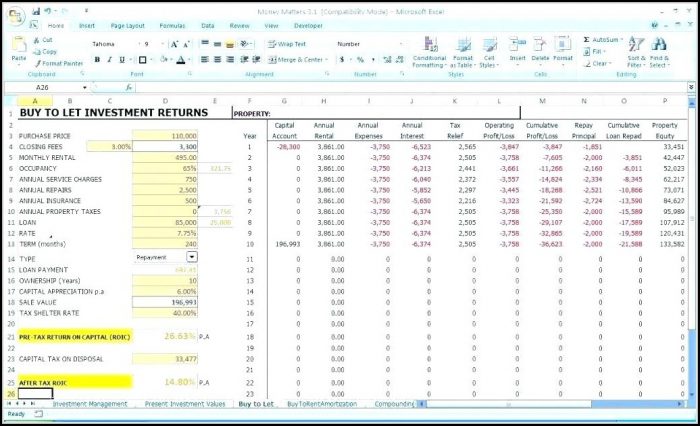Screen dimensions: 700x426
Task: Click the Decrease Indent icon
Action: click(x=244, y=59)
